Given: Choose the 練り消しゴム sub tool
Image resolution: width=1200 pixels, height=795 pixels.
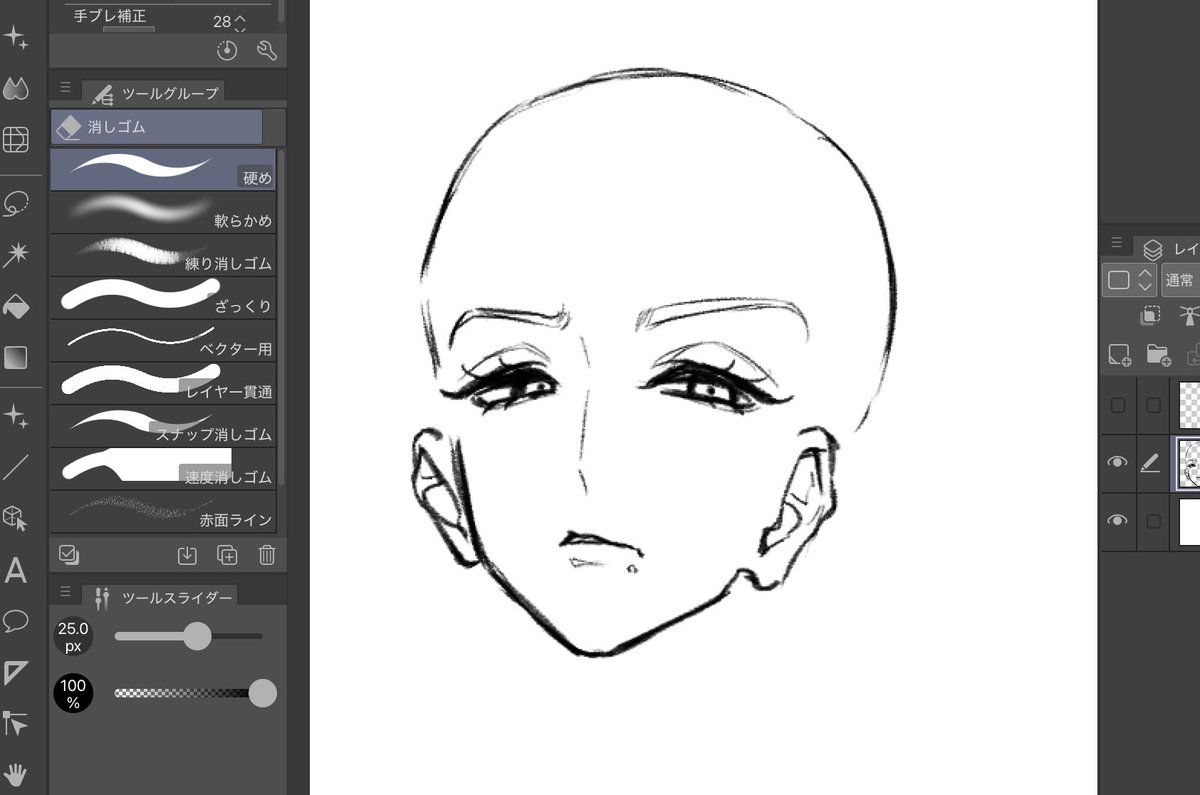Looking at the screenshot, I should tap(163, 255).
